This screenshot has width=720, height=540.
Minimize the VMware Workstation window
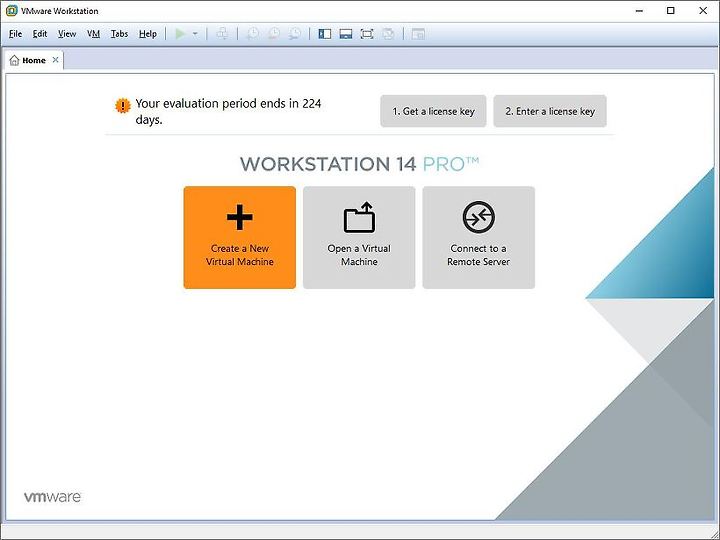click(x=639, y=11)
